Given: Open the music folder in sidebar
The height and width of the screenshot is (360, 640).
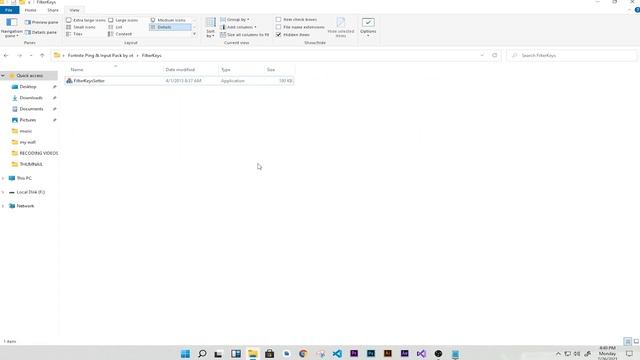Looking at the screenshot, I should [25, 131].
